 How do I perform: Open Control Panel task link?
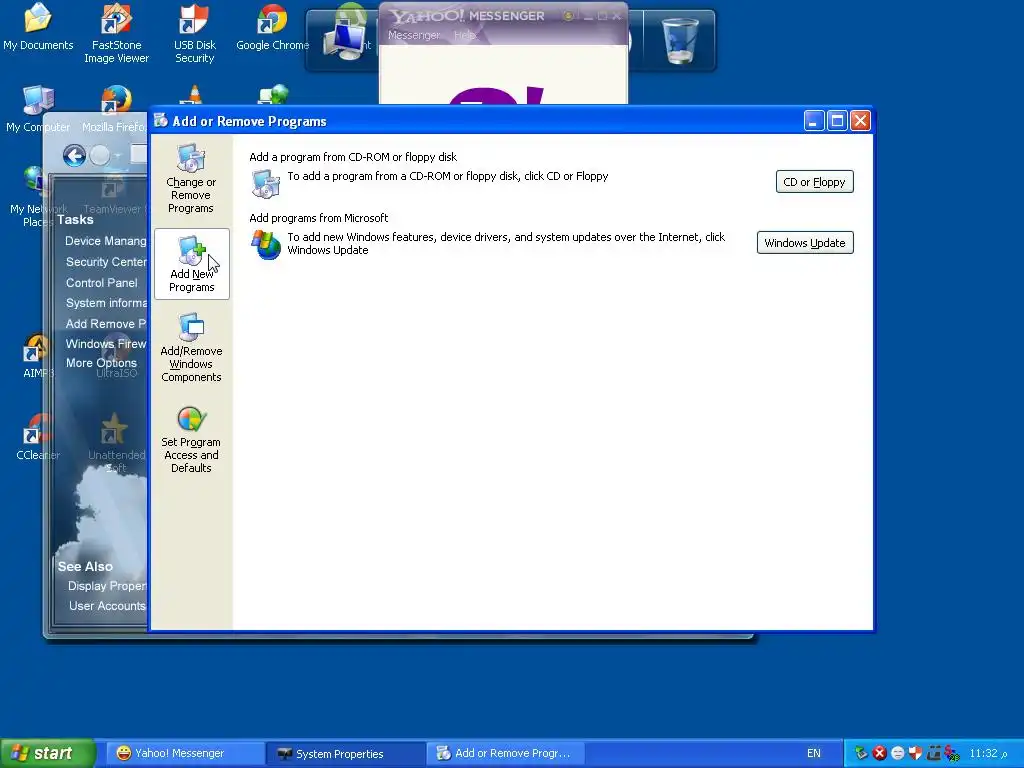[x=102, y=283]
